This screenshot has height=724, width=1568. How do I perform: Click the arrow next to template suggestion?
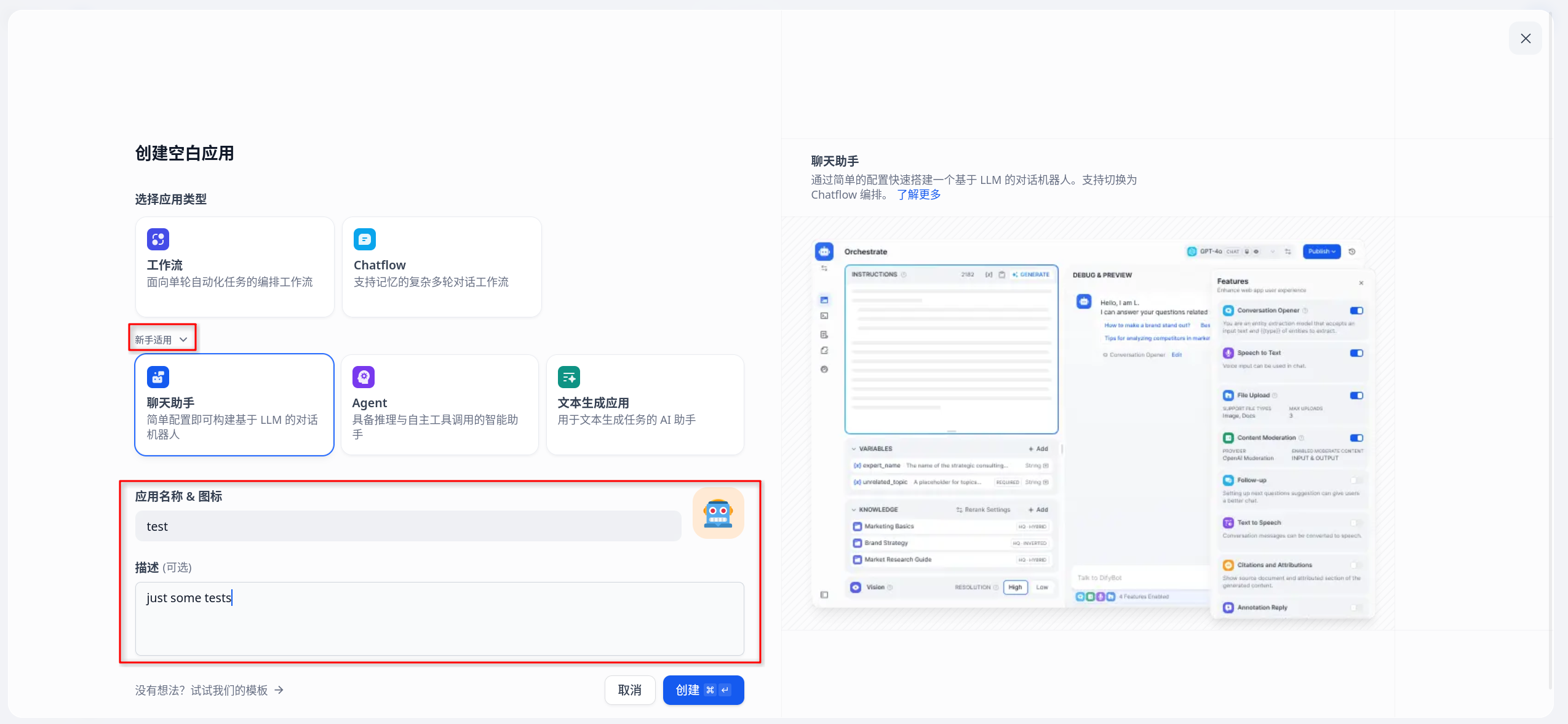(x=279, y=690)
